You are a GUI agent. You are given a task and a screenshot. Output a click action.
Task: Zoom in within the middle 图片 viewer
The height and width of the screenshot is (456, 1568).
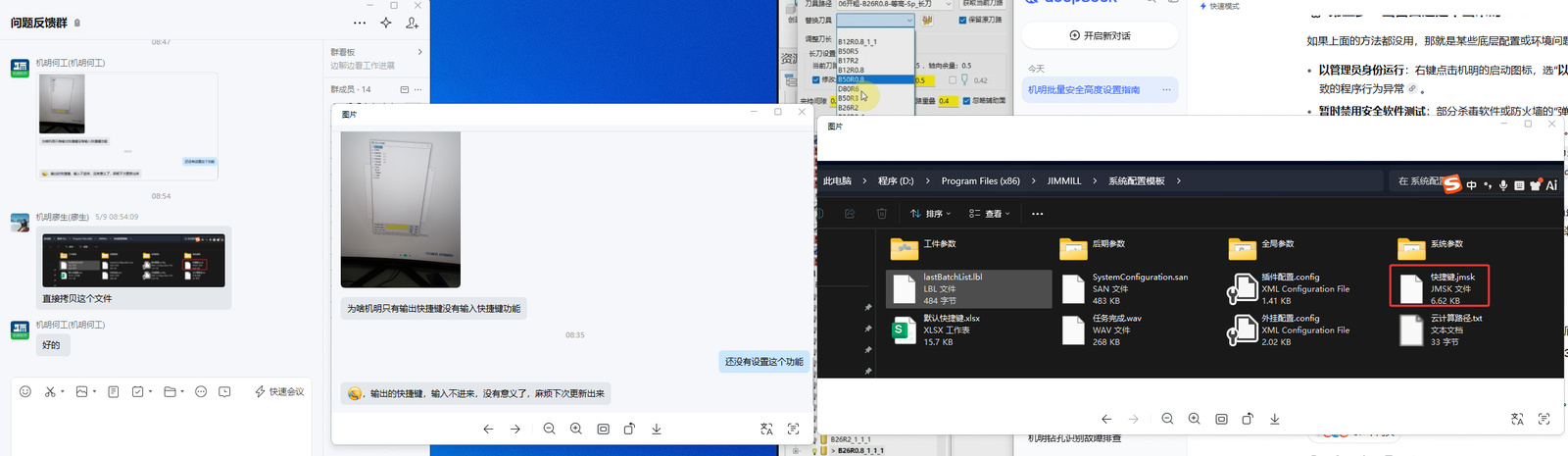[576, 429]
